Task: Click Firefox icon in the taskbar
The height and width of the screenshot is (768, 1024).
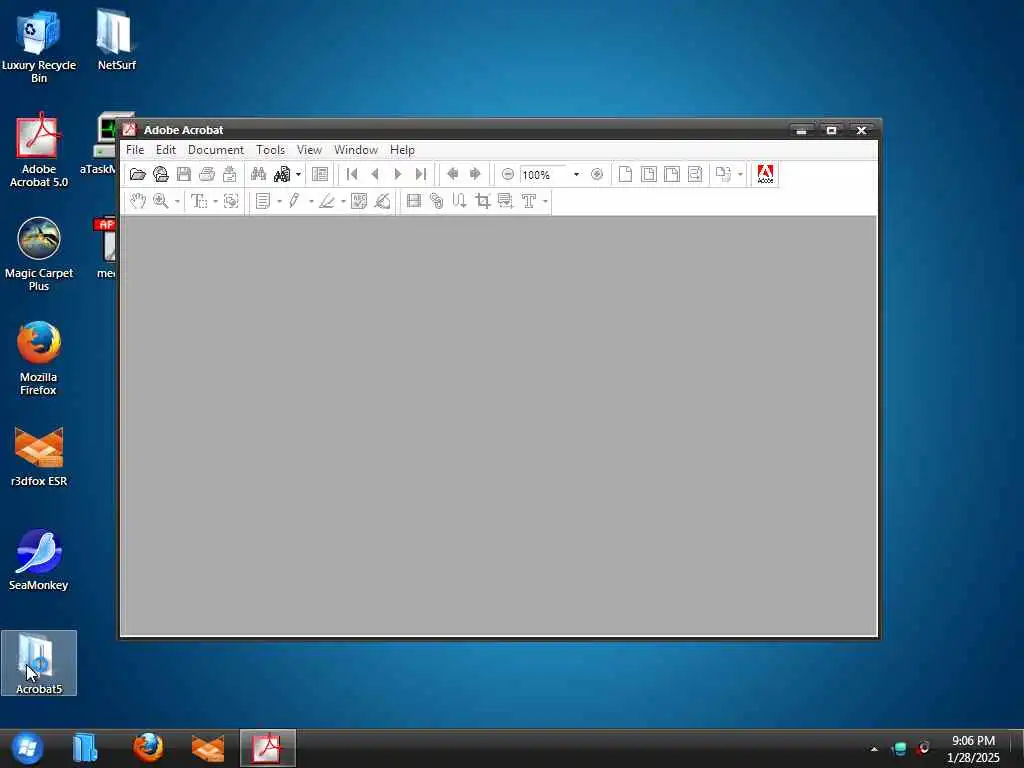Action: tap(148, 748)
